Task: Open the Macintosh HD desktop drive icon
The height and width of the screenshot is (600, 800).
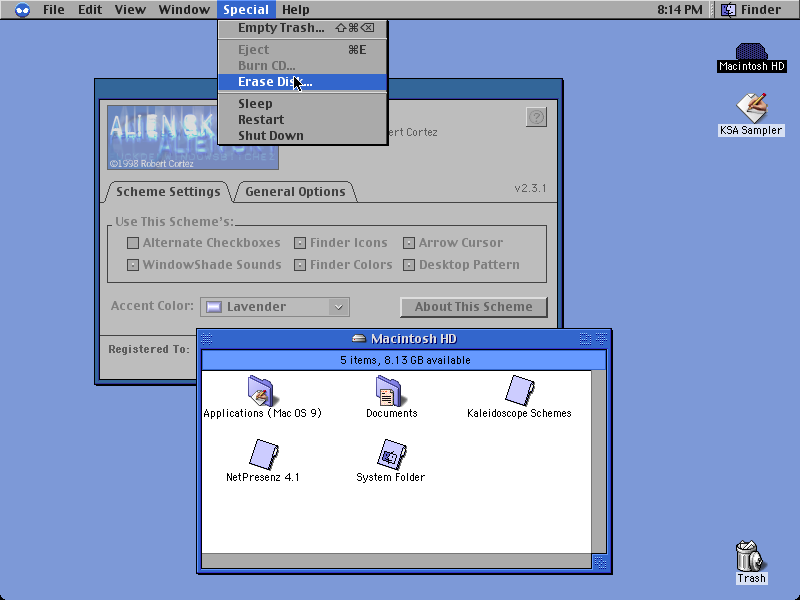Action: pos(751,52)
